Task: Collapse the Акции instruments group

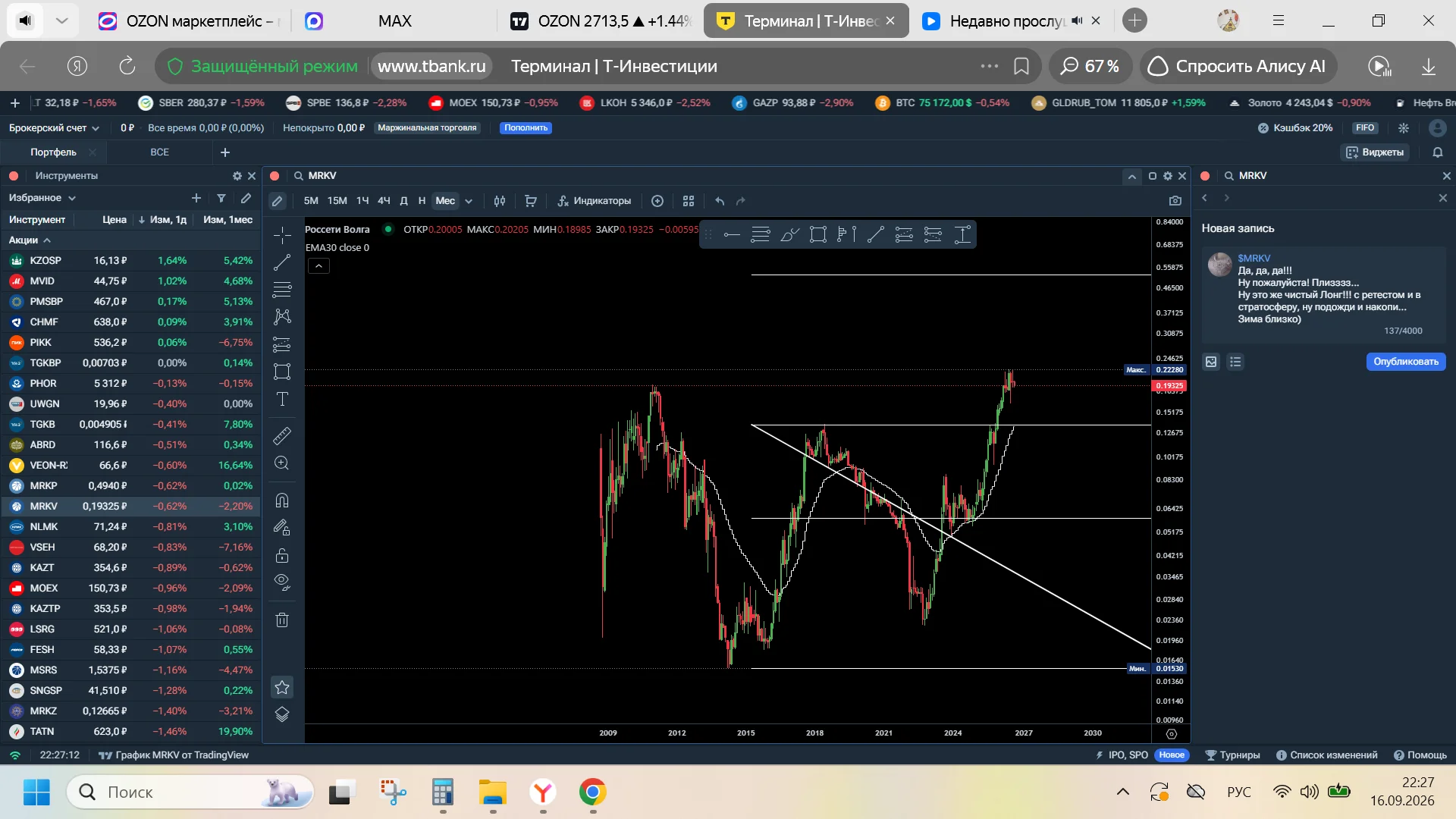Action: point(30,240)
